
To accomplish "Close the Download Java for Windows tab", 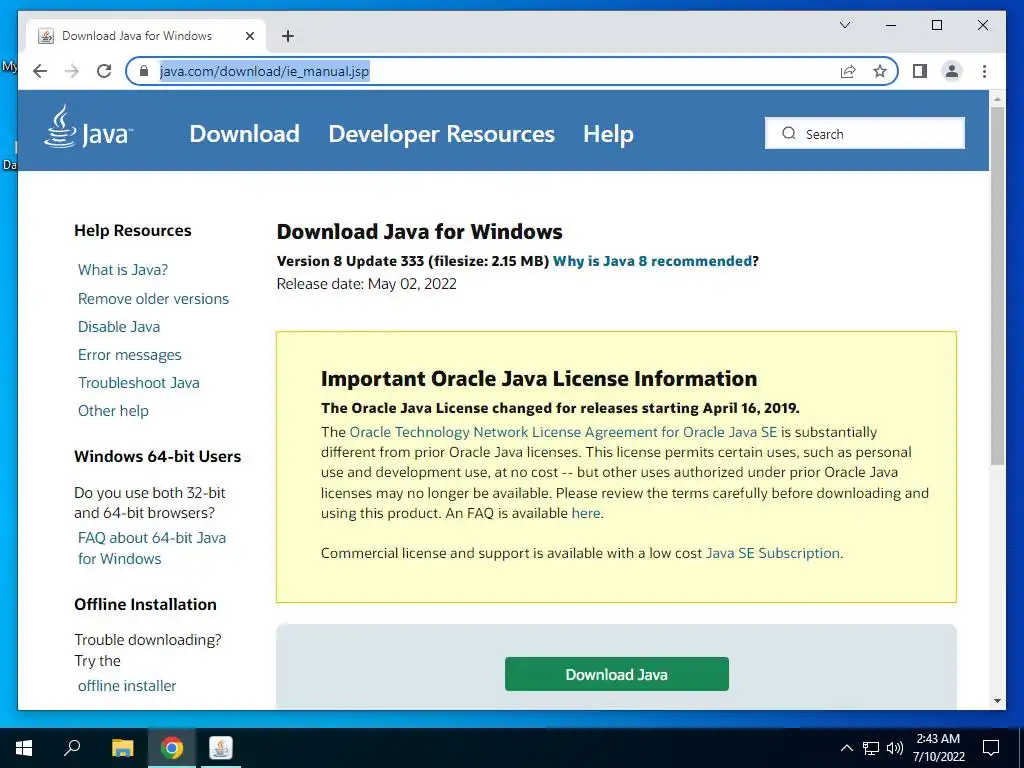I will (x=249, y=36).
